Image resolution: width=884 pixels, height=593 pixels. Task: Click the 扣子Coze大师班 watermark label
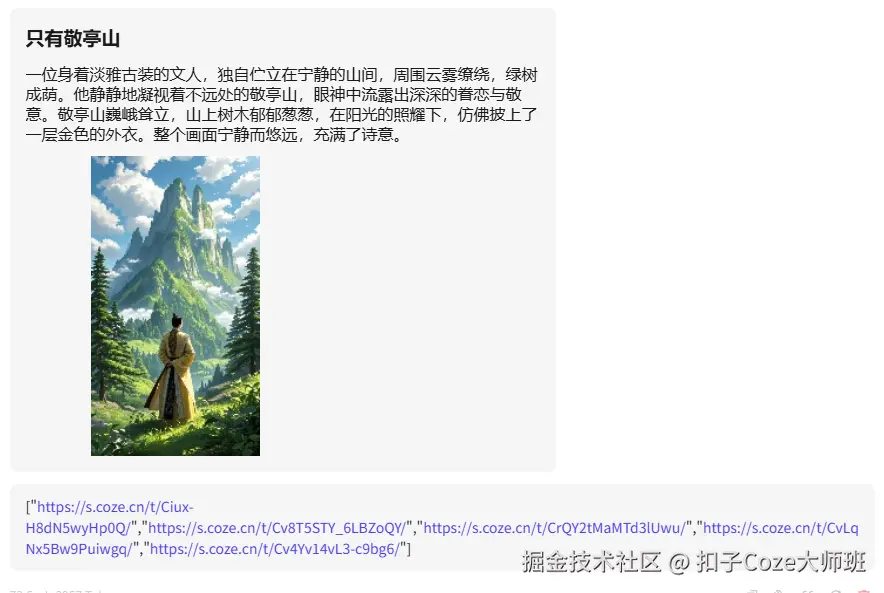[x=781, y=561]
